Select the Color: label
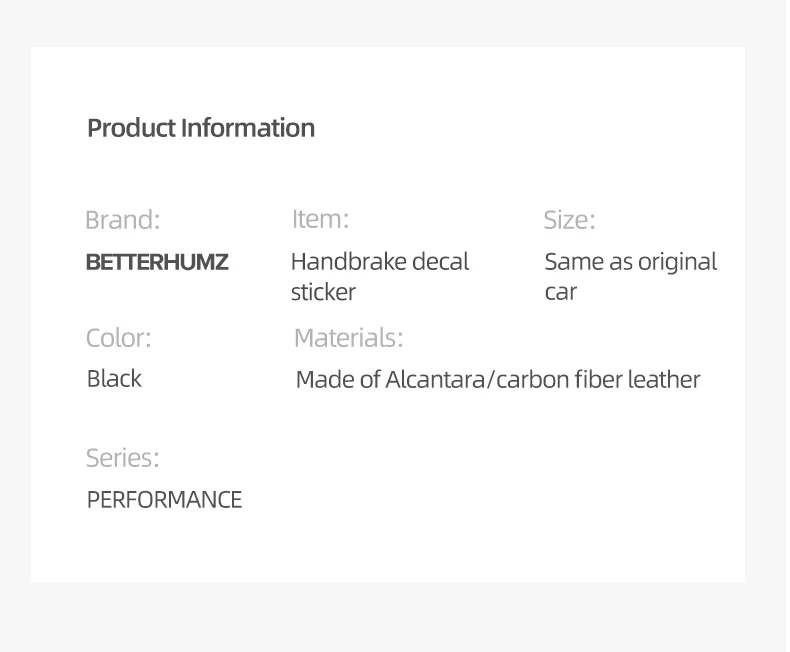The image size is (790, 652). [119, 338]
